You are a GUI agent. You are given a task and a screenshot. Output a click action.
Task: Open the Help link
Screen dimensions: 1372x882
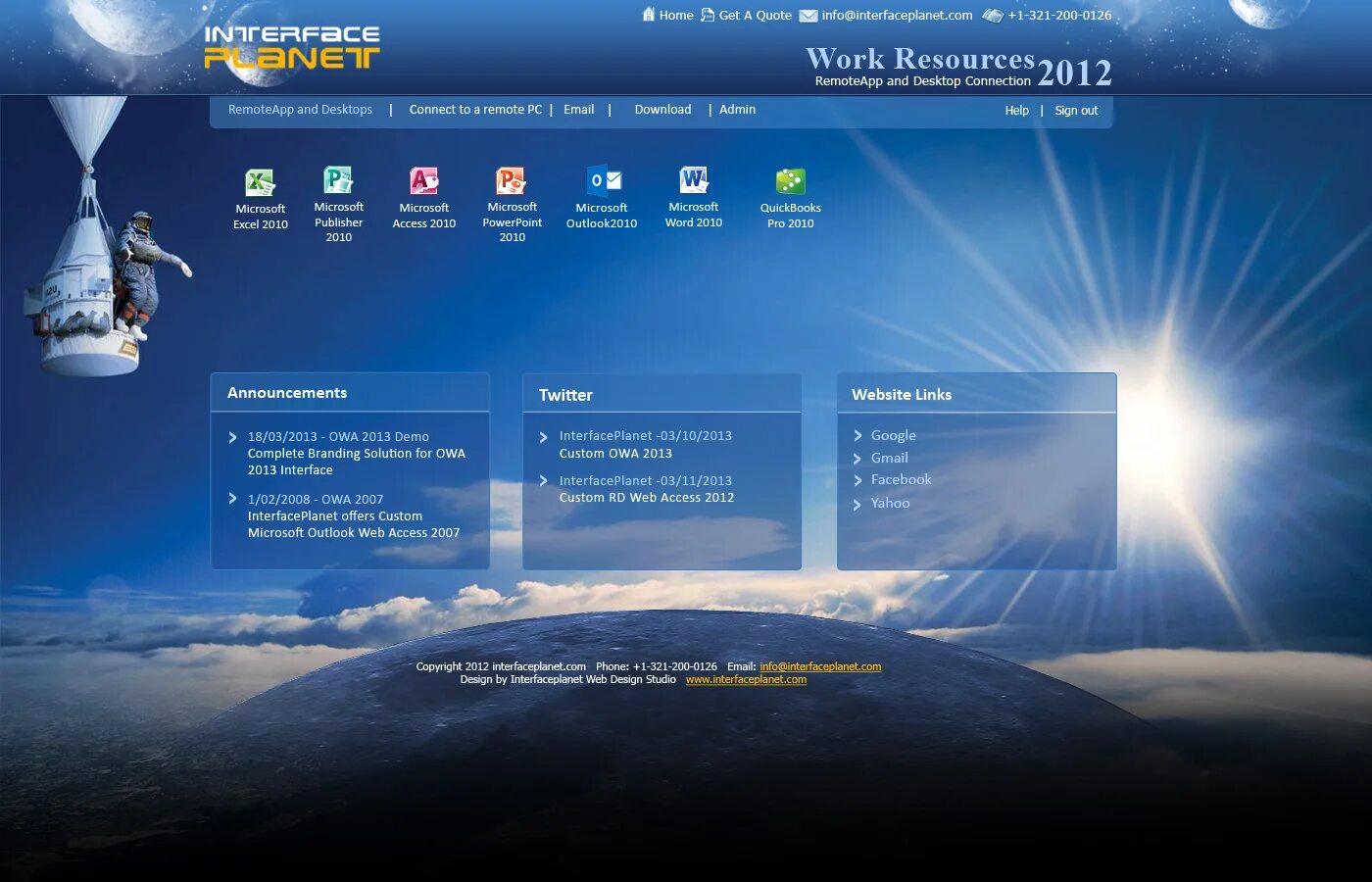tap(1016, 111)
